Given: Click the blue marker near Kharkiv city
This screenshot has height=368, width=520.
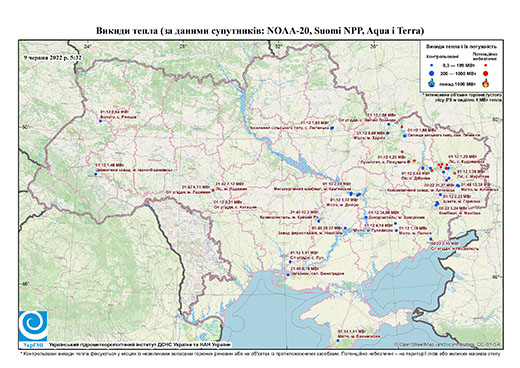Looking at the screenshot, I should click(388, 133).
